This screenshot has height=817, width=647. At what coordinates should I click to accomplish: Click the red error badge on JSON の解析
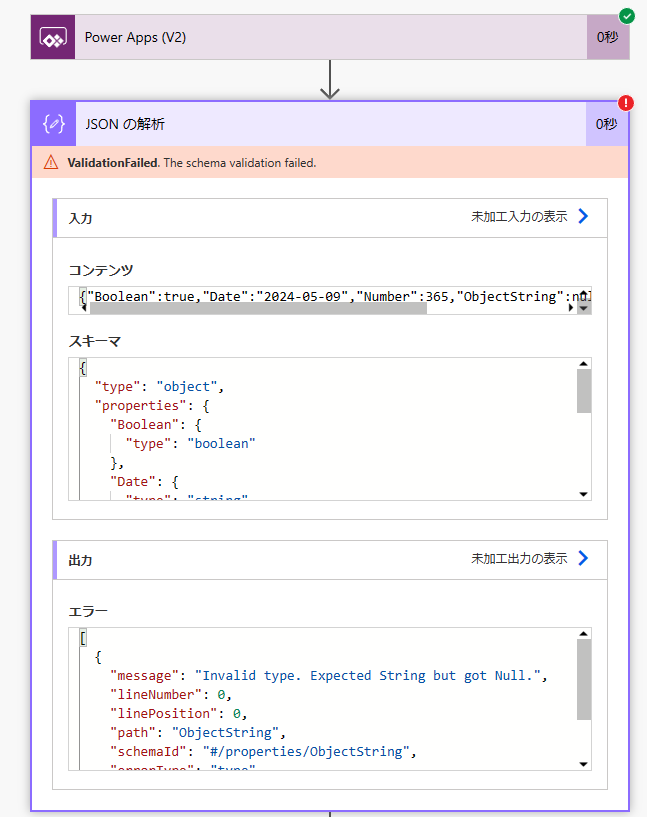(625, 102)
